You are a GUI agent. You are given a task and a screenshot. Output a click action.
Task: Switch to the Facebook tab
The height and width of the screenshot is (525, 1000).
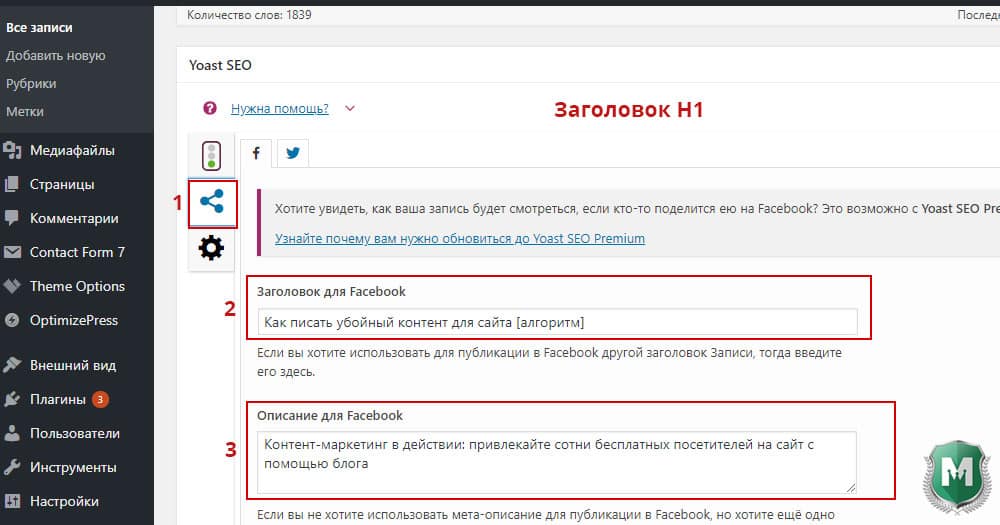coord(256,153)
